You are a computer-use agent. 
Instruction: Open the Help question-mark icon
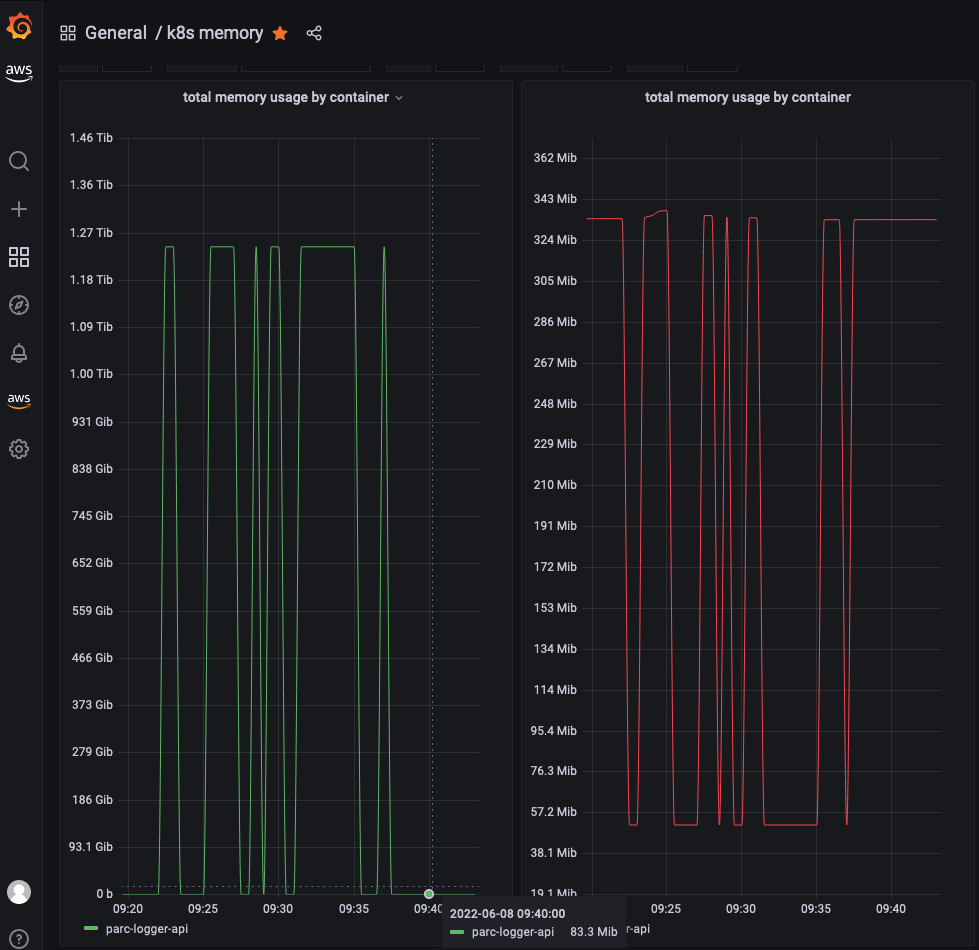(19, 938)
